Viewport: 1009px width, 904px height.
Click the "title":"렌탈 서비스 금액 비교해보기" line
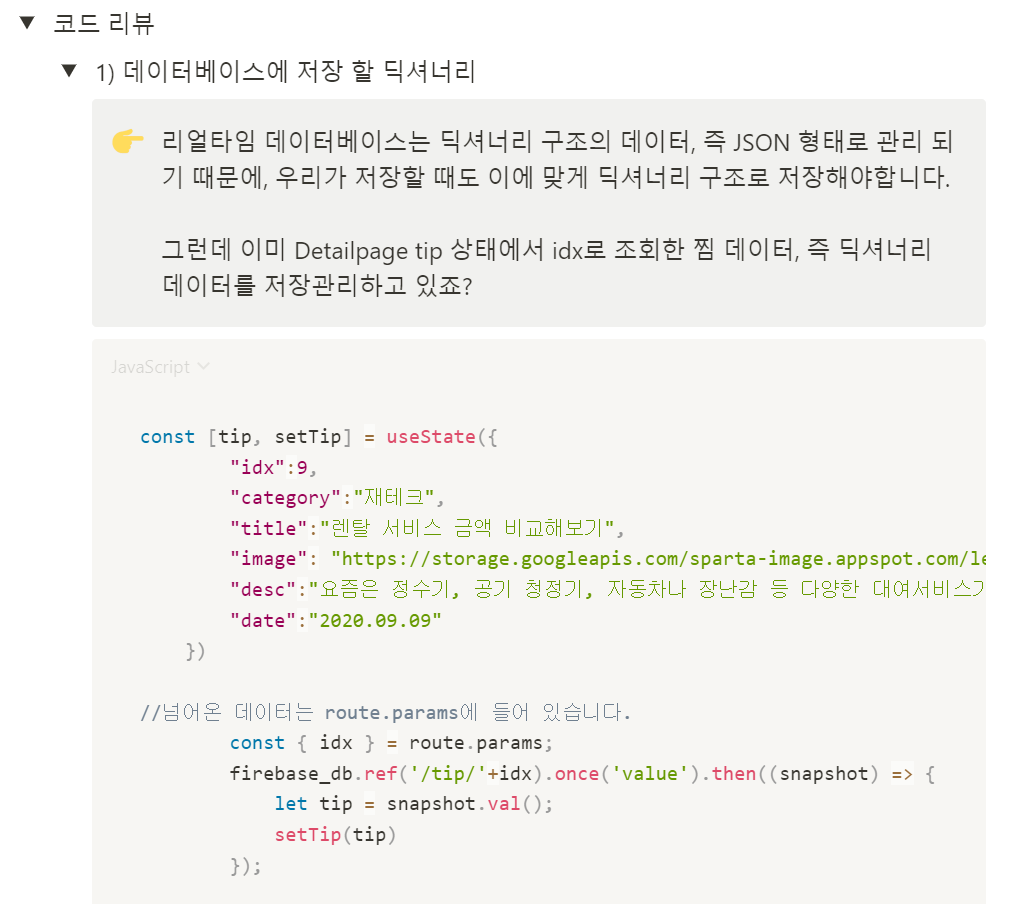click(427, 528)
